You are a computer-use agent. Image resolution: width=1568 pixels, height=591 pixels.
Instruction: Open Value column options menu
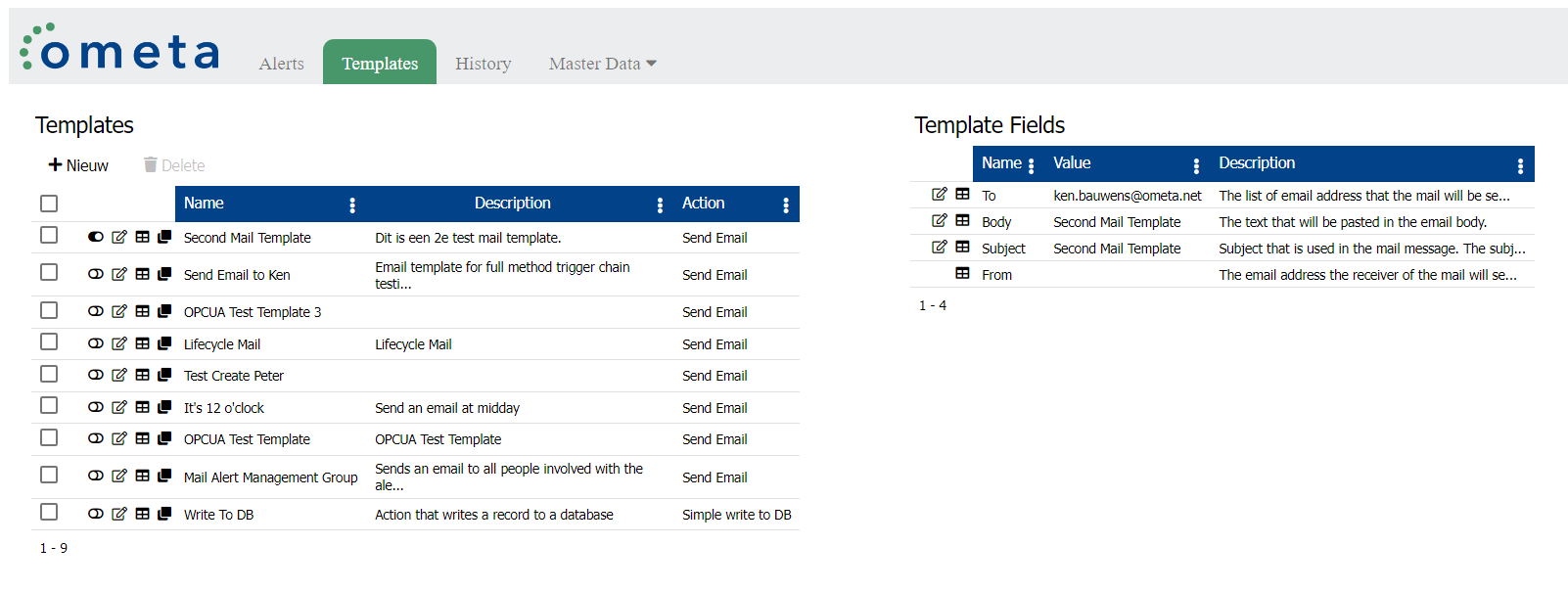point(1196,165)
